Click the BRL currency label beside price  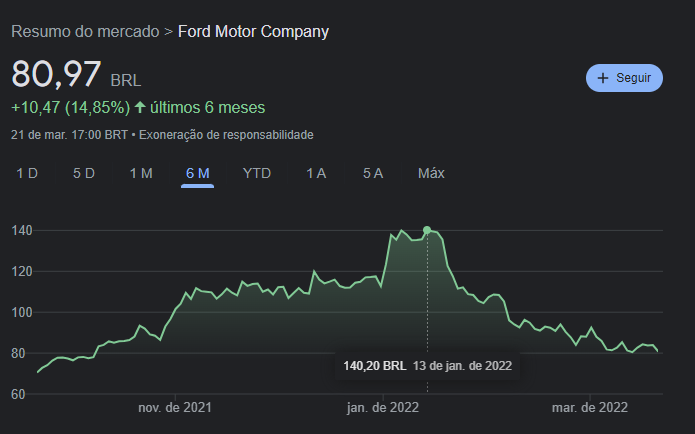(x=126, y=81)
